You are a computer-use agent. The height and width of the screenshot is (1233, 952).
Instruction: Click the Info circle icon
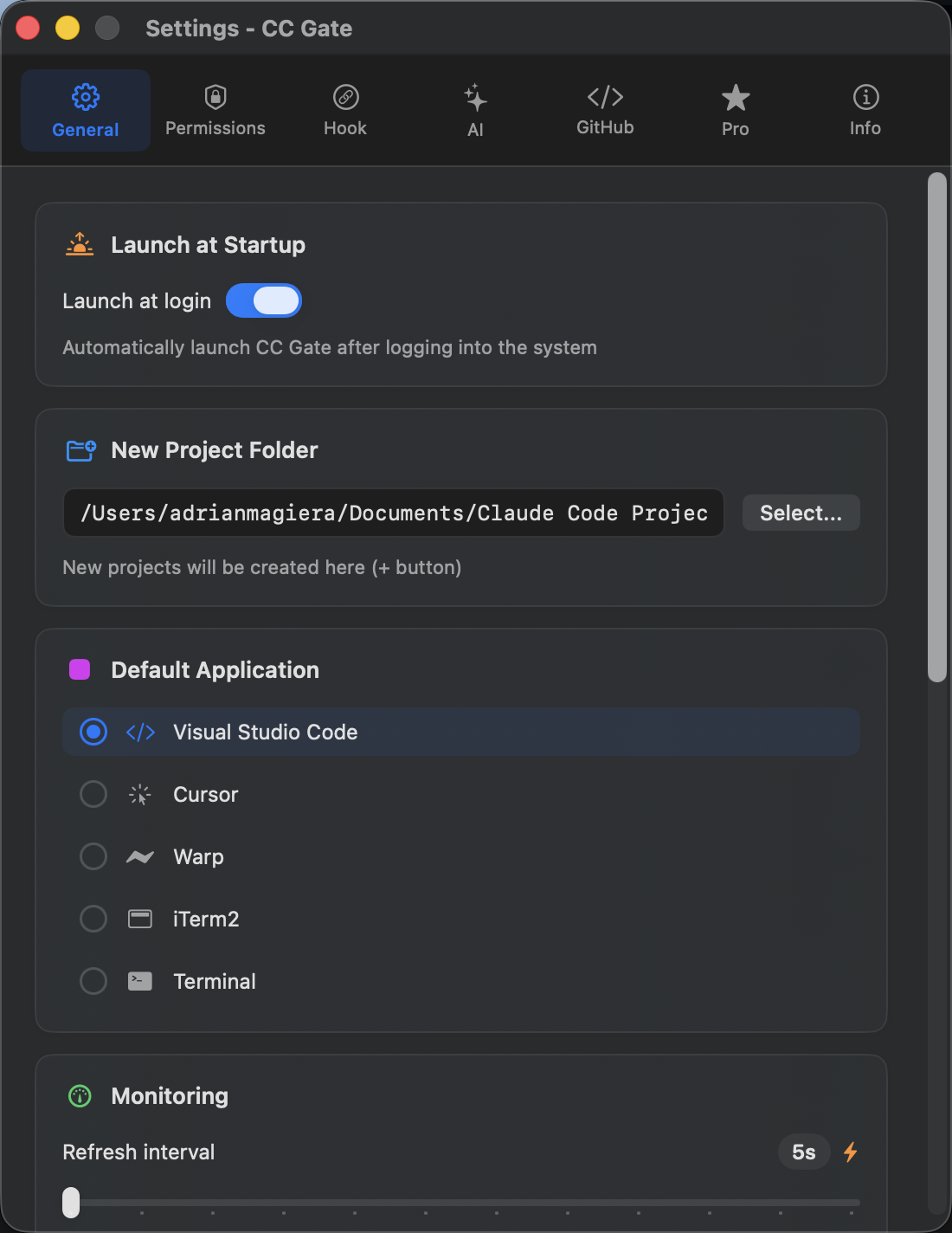point(865,97)
